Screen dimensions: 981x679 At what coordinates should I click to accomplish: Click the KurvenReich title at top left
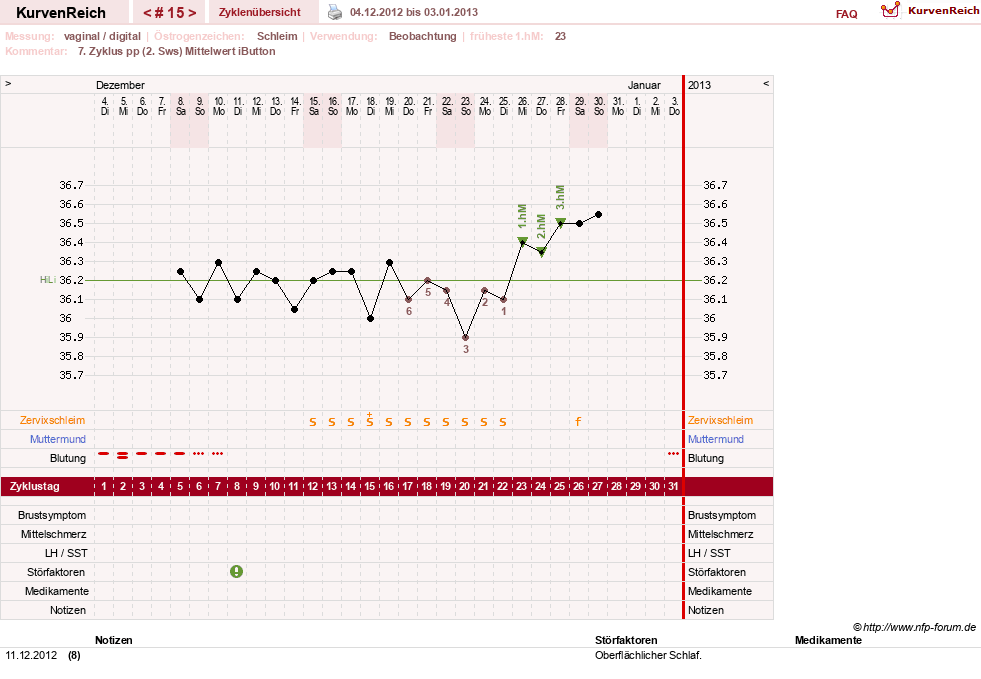click(x=61, y=13)
